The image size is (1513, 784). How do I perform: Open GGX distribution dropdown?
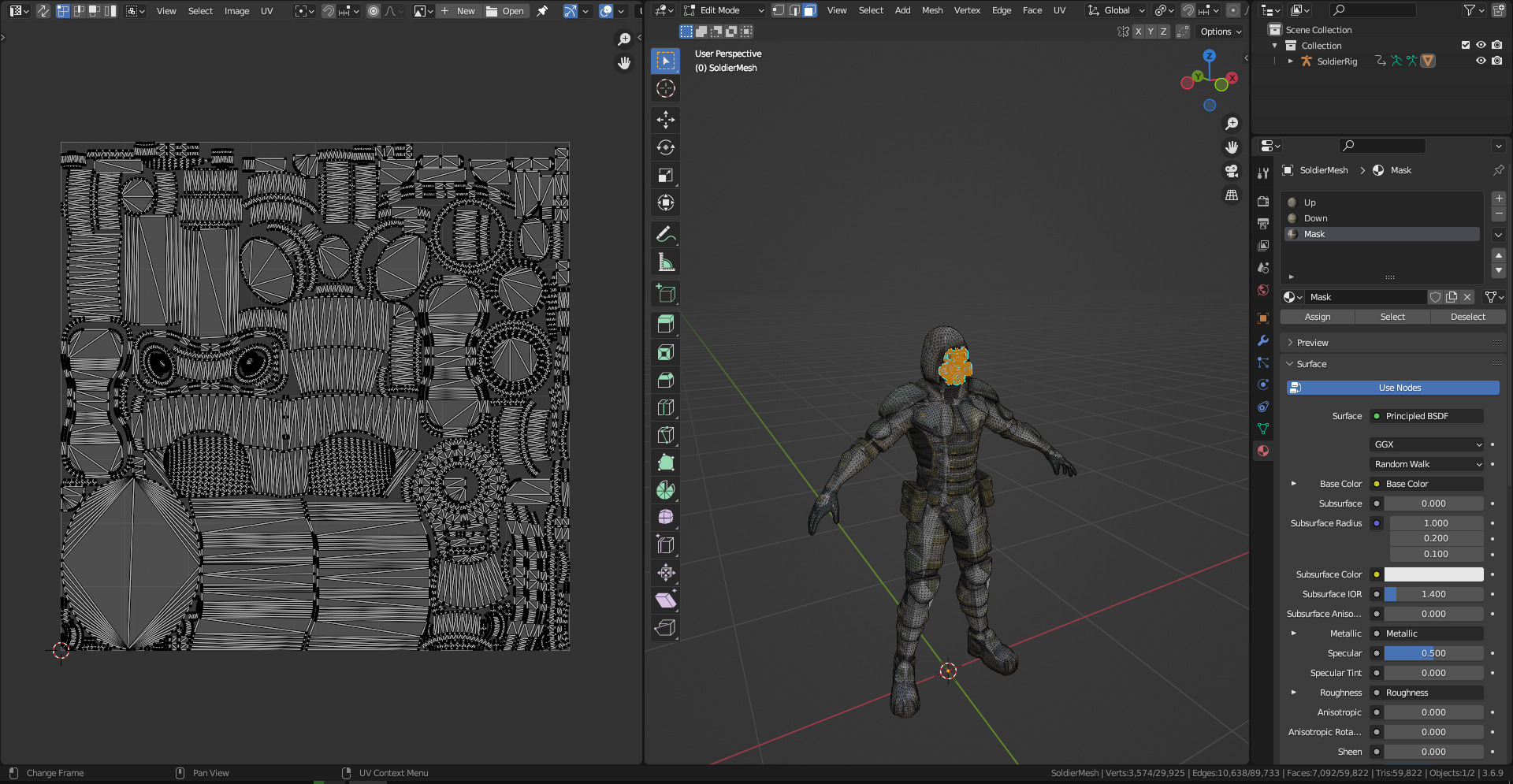1427,444
